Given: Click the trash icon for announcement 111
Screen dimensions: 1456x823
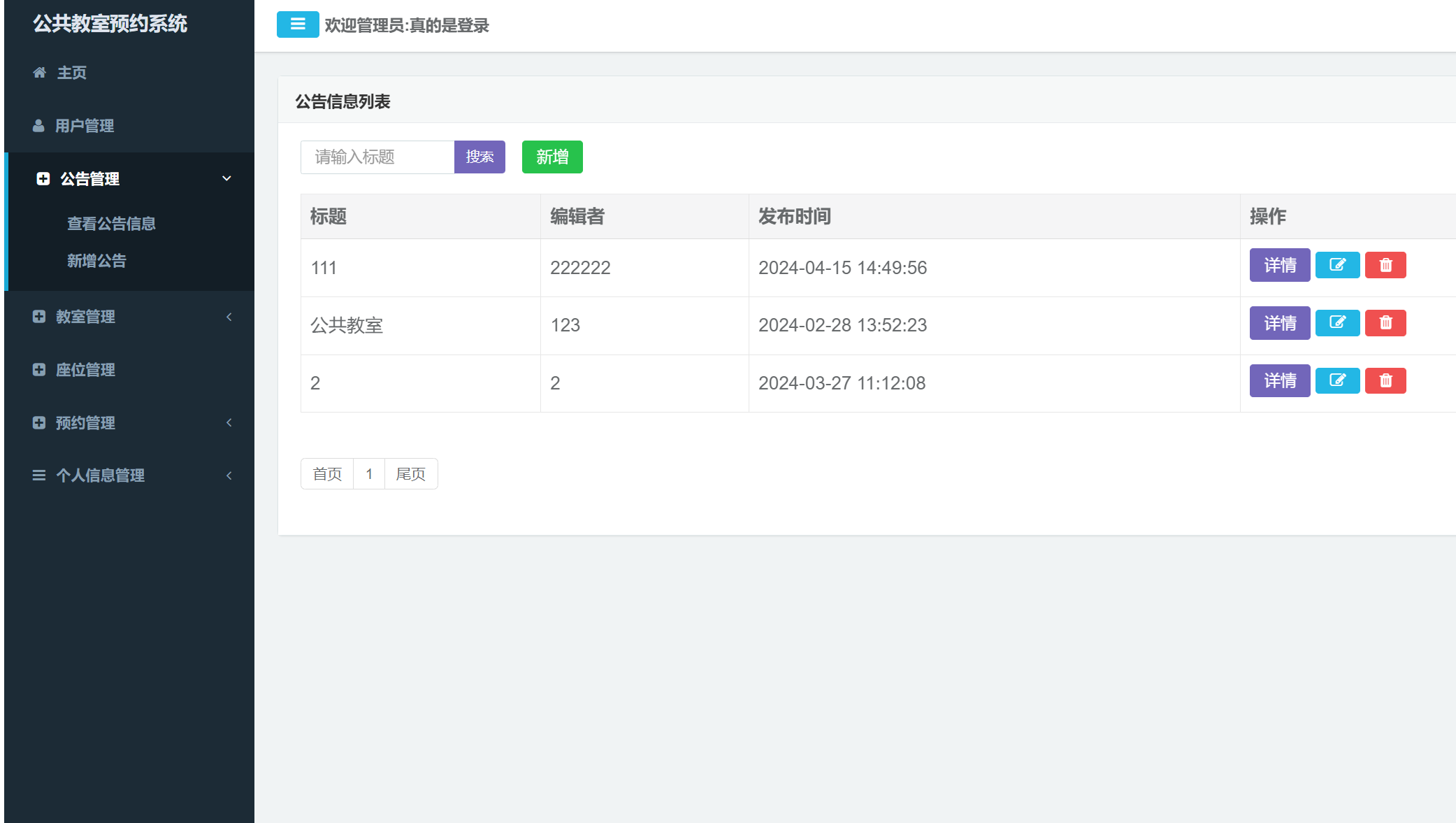Looking at the screenshot, I should (x=1385, y=265).
